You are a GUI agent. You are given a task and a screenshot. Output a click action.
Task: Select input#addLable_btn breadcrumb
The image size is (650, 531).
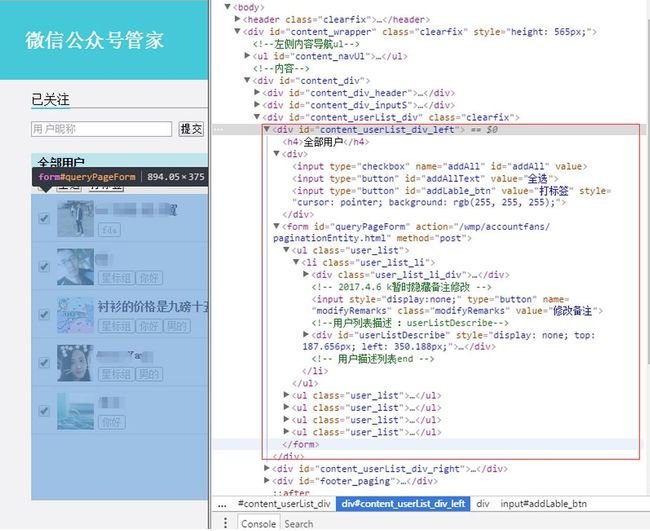543,504
